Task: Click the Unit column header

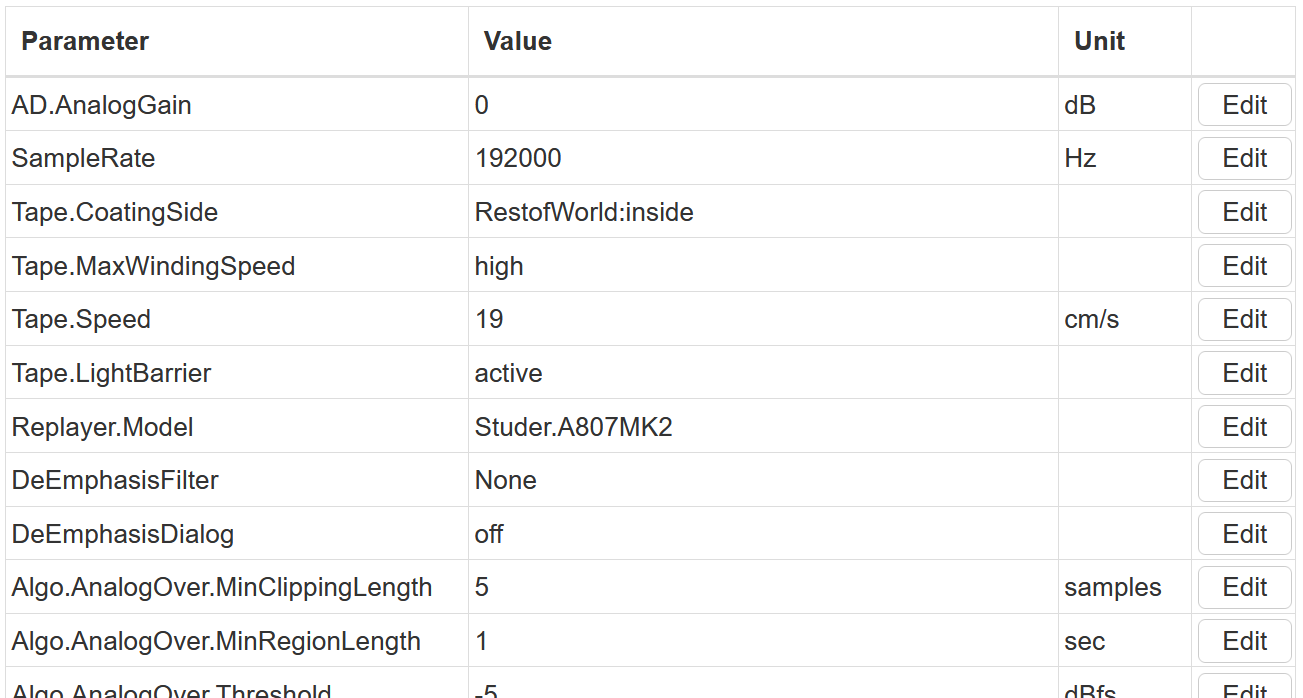Action: pos(1099,41)
